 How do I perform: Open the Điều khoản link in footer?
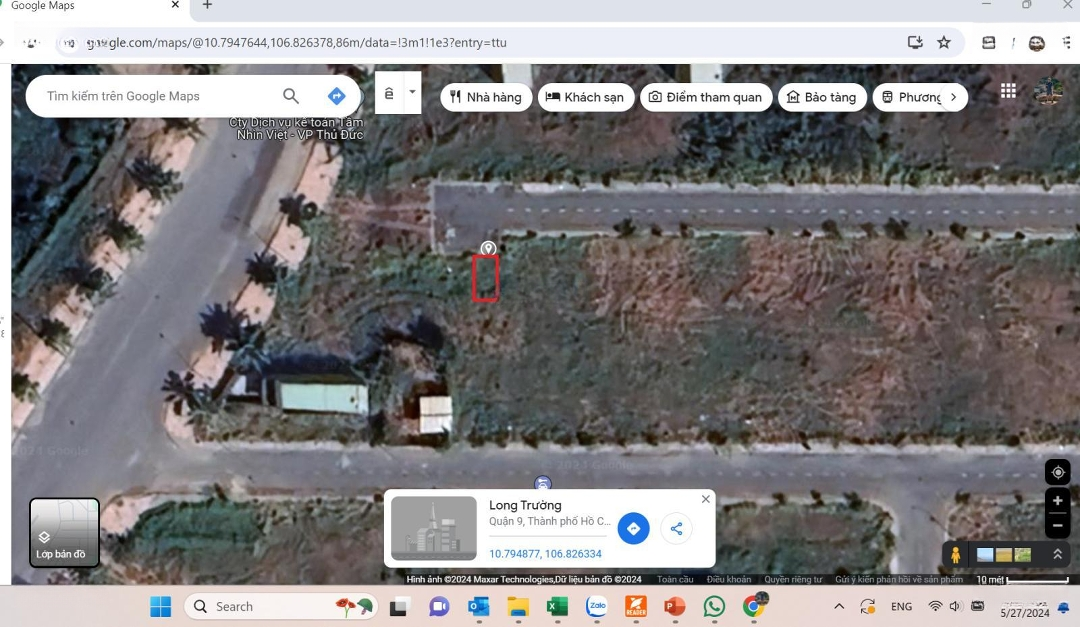[728, 579]
